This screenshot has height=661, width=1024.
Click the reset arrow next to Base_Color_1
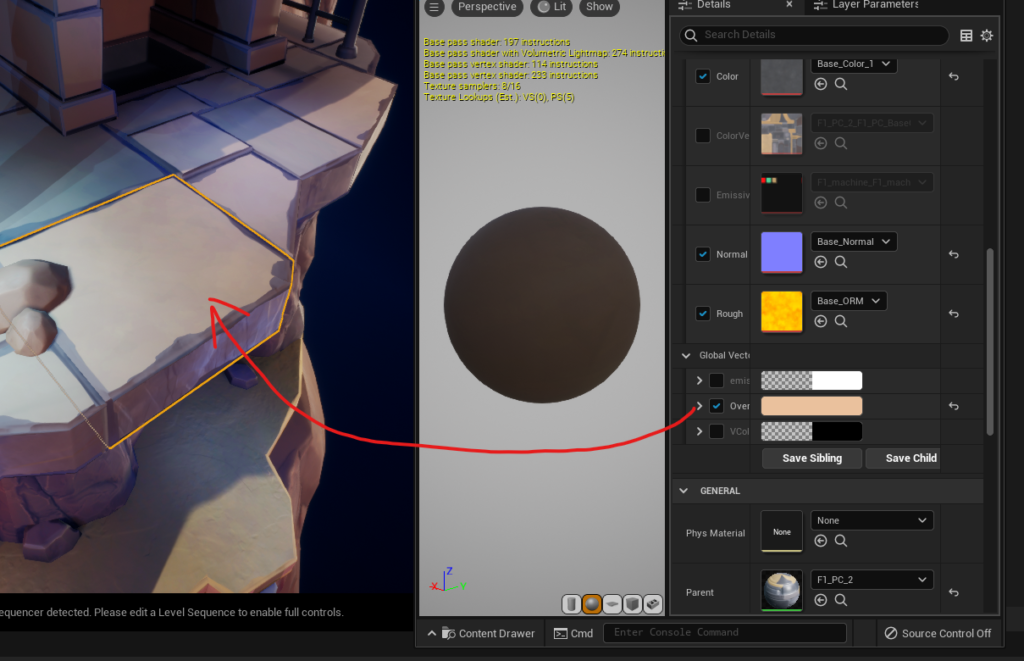(x=953, y=76)
